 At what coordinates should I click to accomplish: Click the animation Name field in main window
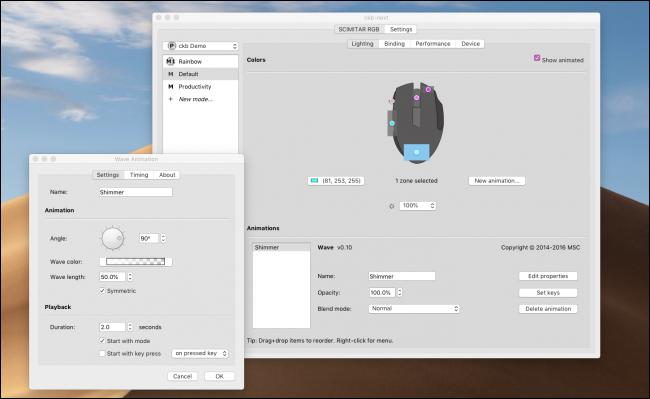coord(402,276)
